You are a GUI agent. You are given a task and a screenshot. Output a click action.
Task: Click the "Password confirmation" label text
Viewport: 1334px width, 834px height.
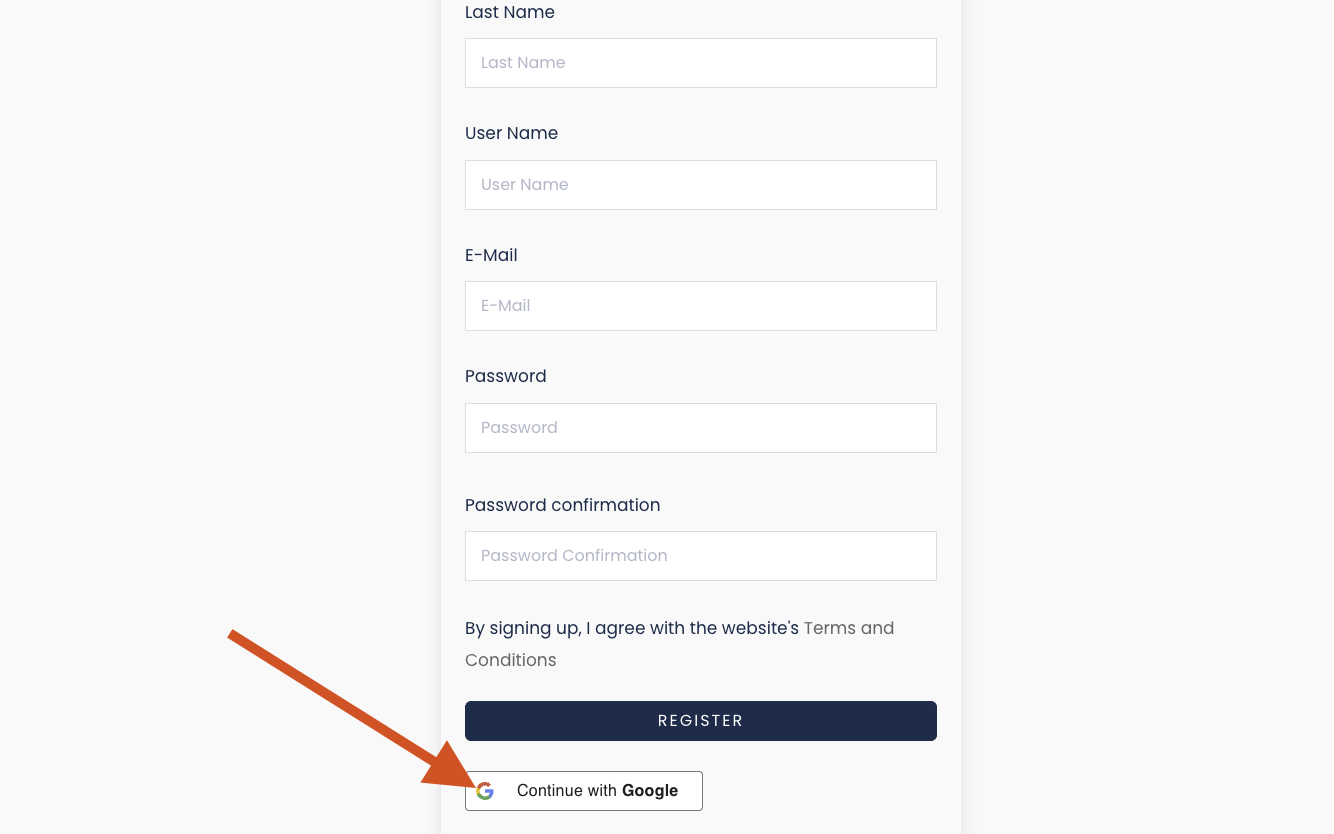click(x=562, y=505)
